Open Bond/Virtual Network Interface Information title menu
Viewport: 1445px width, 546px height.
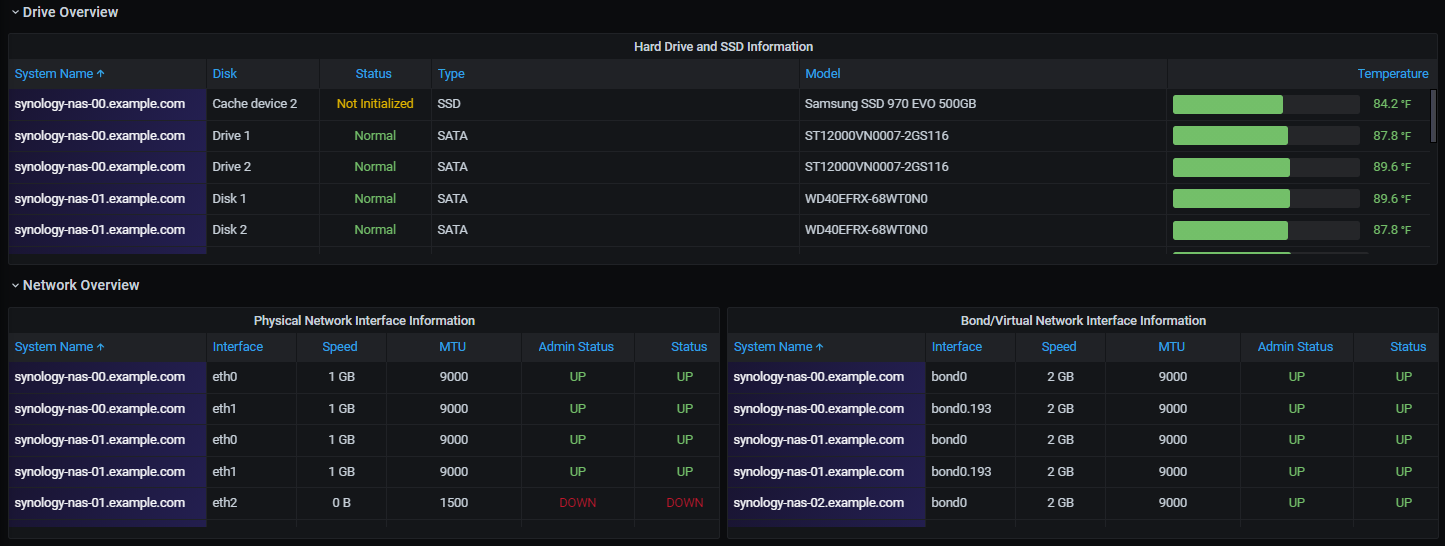tap(1082, 321)
